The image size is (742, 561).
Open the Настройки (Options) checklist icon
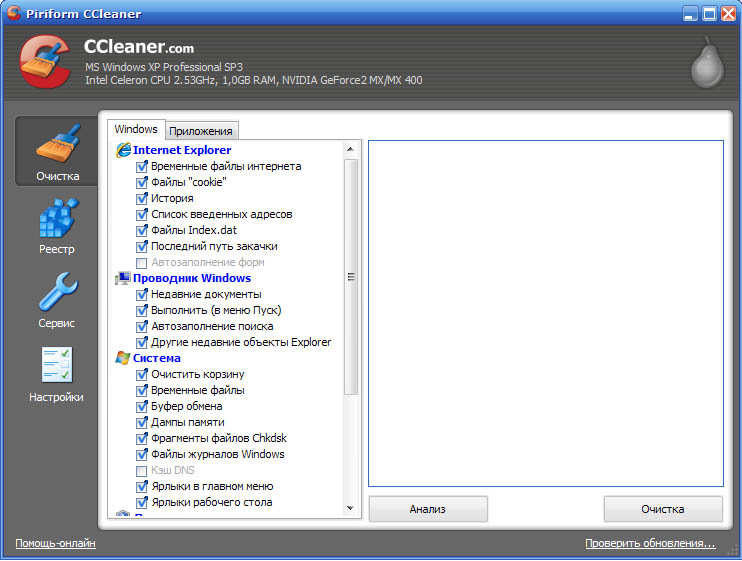(57, 365)
